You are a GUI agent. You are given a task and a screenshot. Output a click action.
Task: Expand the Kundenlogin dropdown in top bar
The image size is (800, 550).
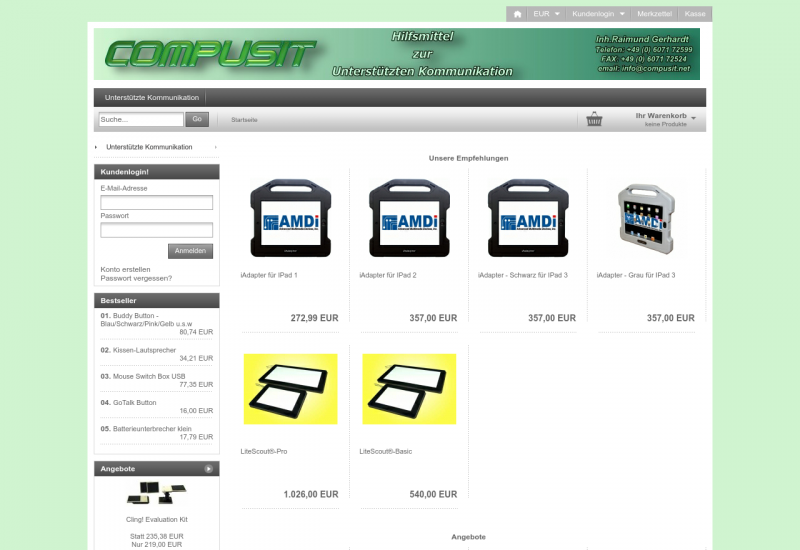point(598,14)
